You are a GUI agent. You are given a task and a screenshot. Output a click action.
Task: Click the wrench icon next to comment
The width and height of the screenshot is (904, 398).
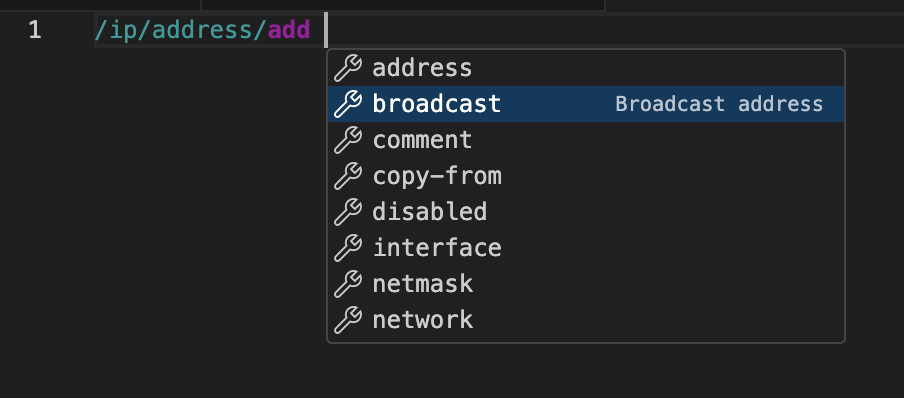point(348,140)
